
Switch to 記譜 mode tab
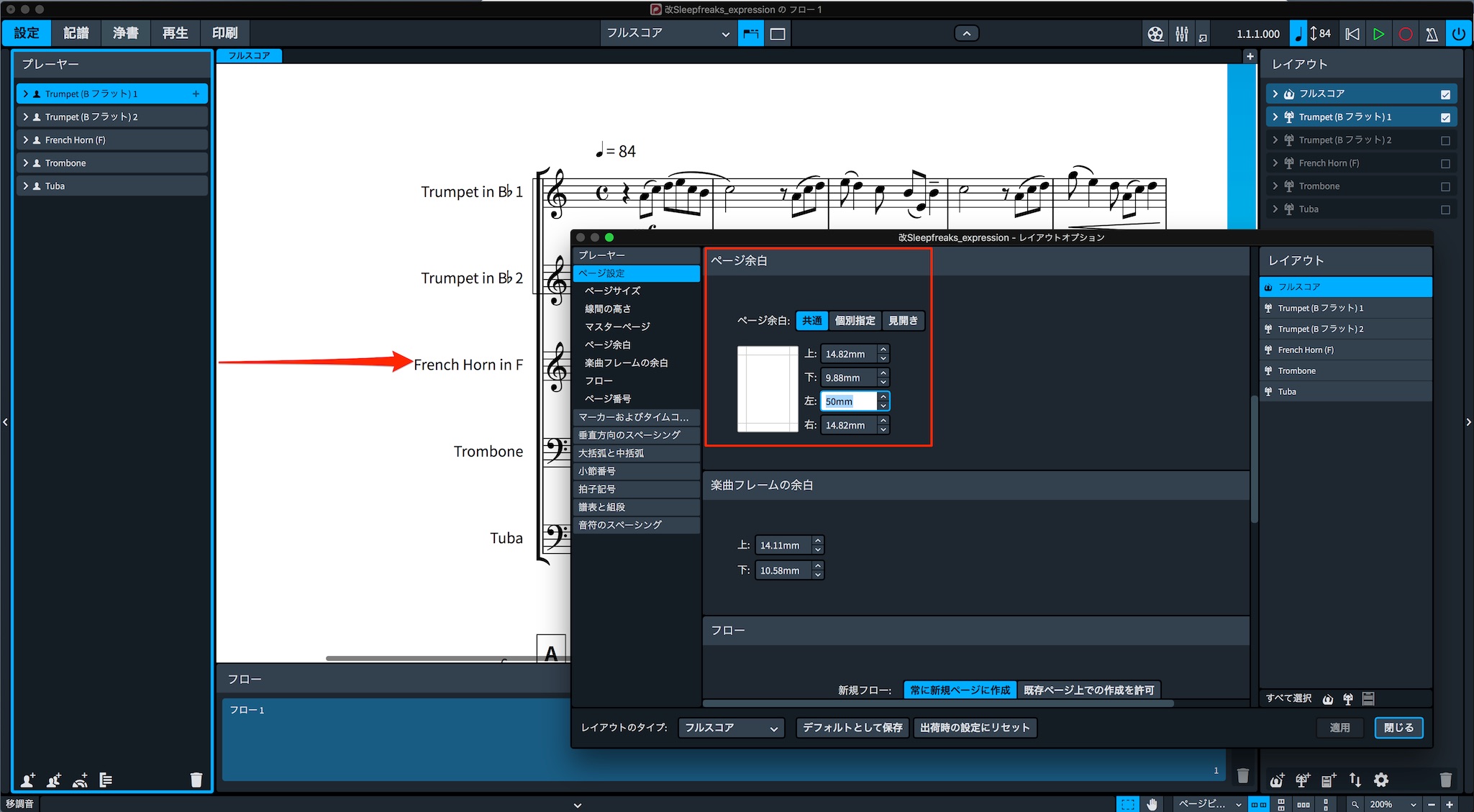pos(76,33)
